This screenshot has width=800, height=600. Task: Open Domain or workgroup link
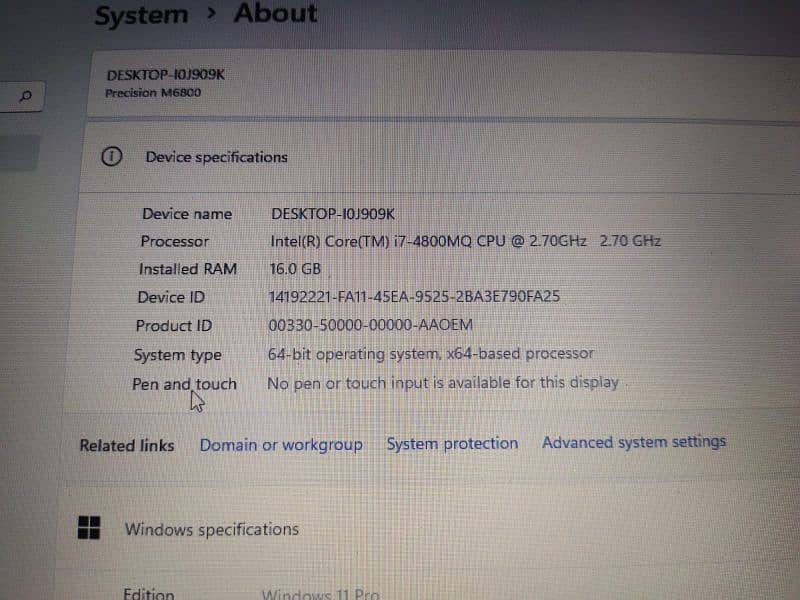pyautogui.click(x=280, y=445)
